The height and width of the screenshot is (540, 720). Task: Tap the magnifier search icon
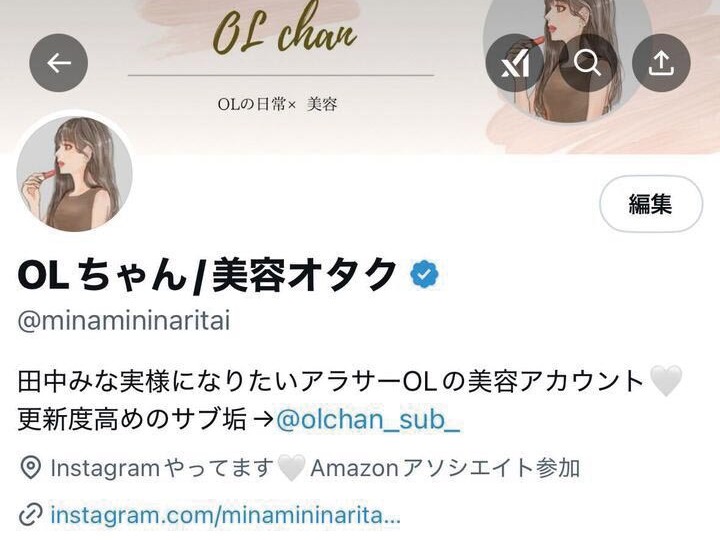pos(588,63)
